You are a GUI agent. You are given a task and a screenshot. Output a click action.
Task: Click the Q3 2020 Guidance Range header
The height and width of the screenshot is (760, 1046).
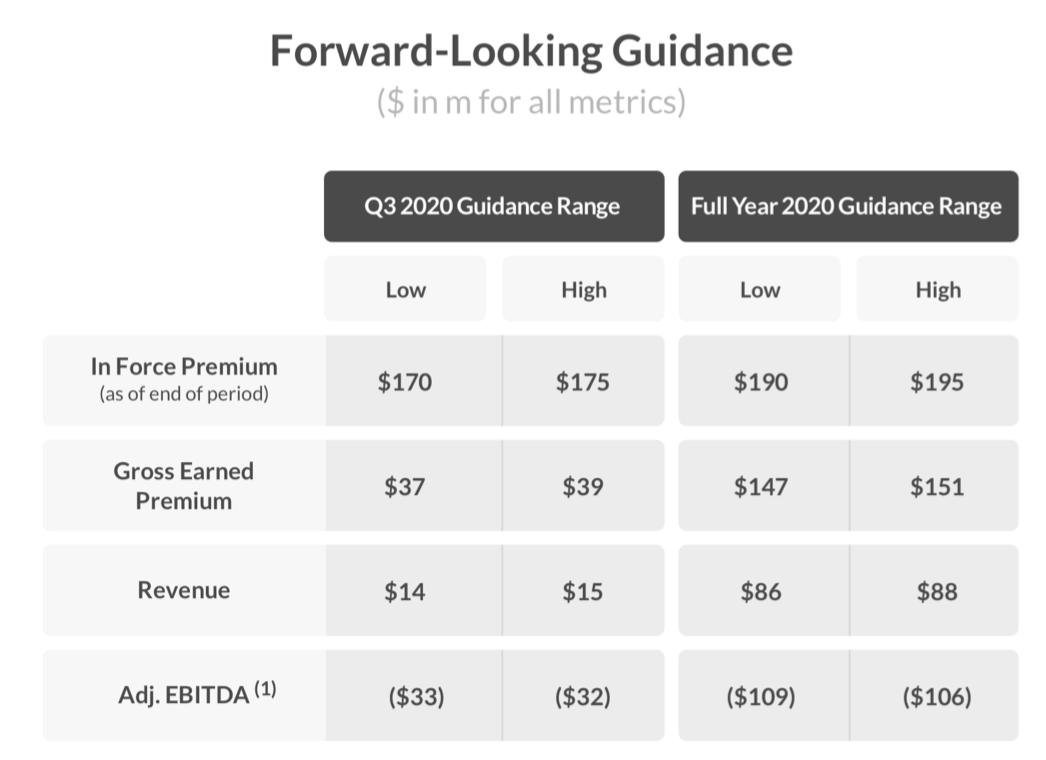493,207
